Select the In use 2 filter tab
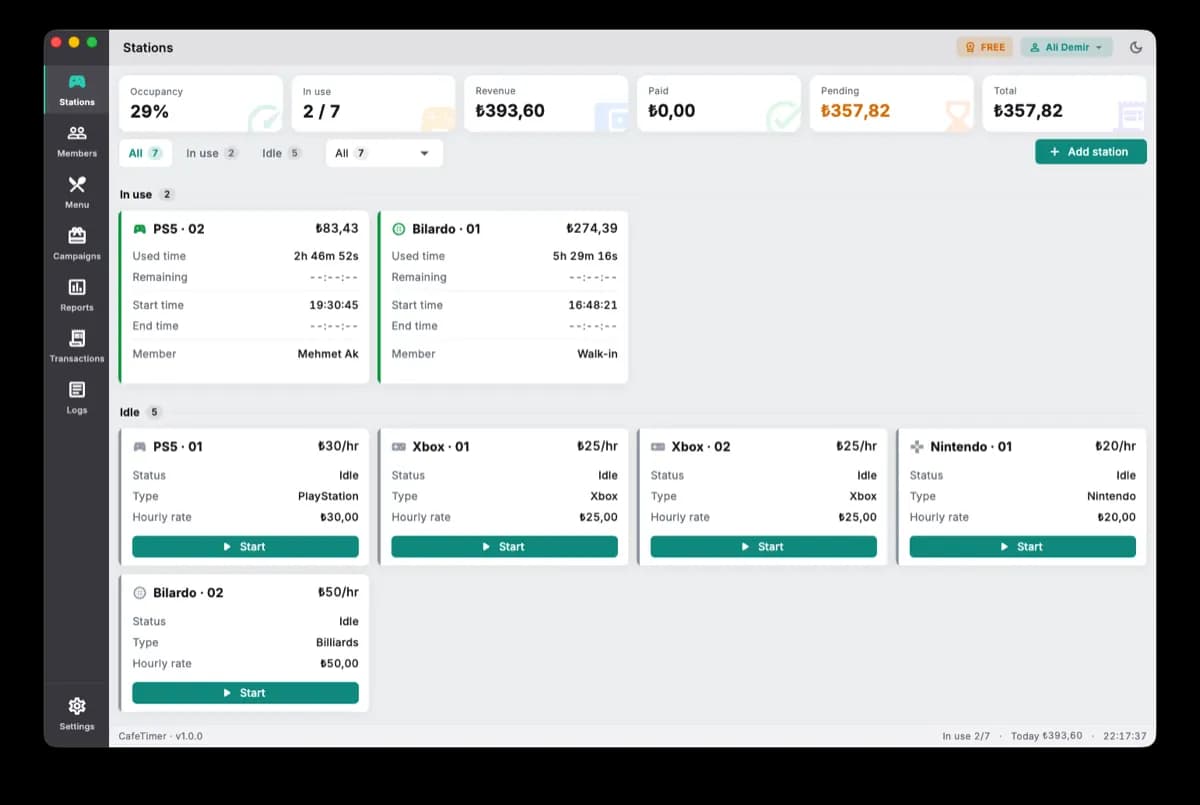The image size is (1200, 805). 212,153
